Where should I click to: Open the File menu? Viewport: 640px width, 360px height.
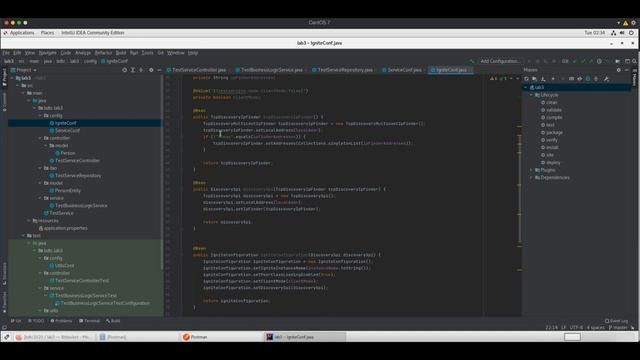click(6, 53)
